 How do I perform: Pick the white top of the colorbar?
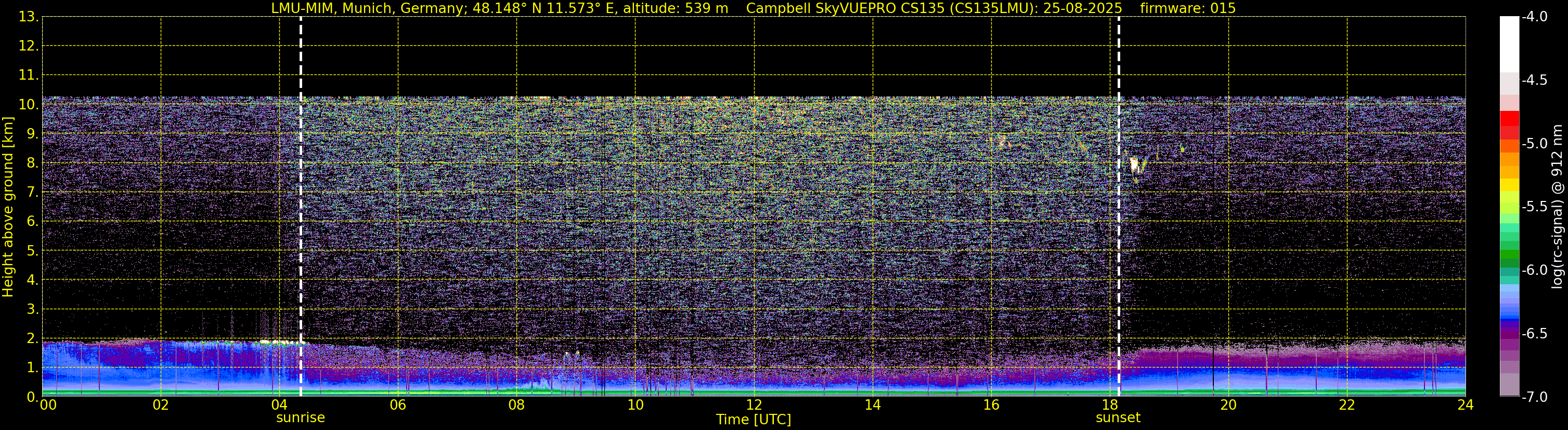[x=1510, y=44]
